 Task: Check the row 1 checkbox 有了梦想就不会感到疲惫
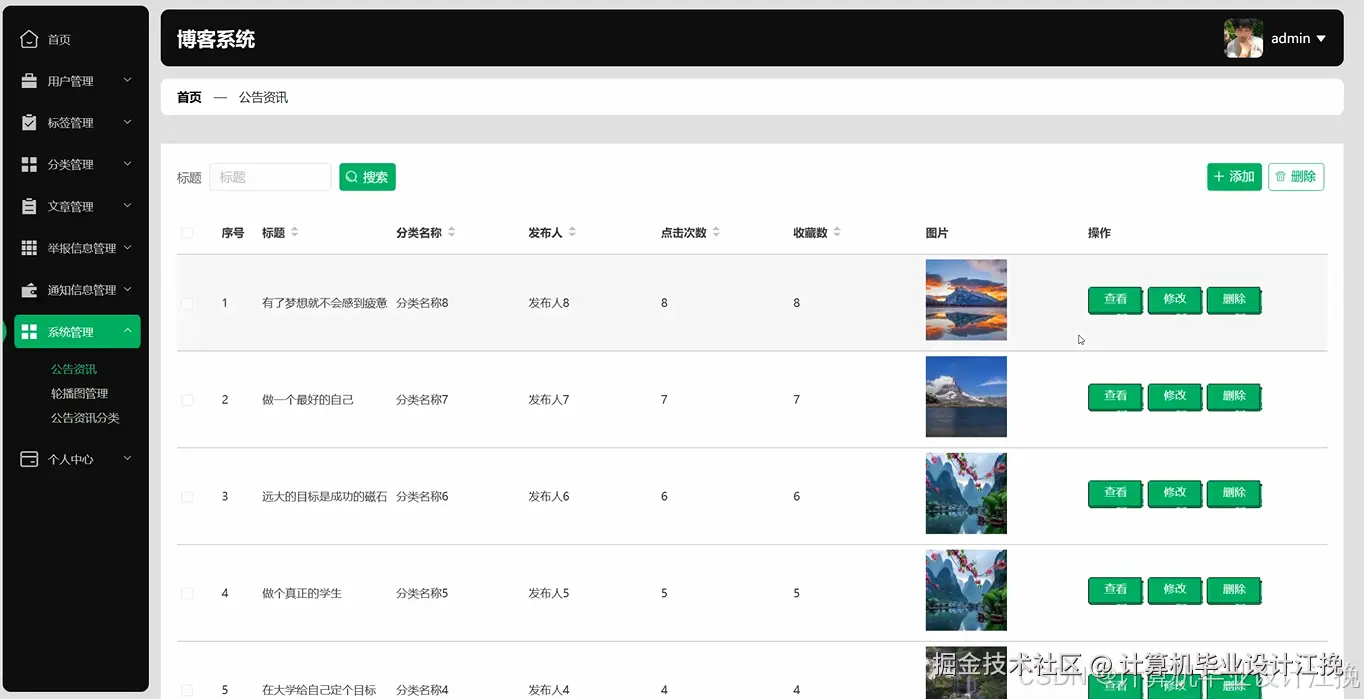(x=187, y=303)
